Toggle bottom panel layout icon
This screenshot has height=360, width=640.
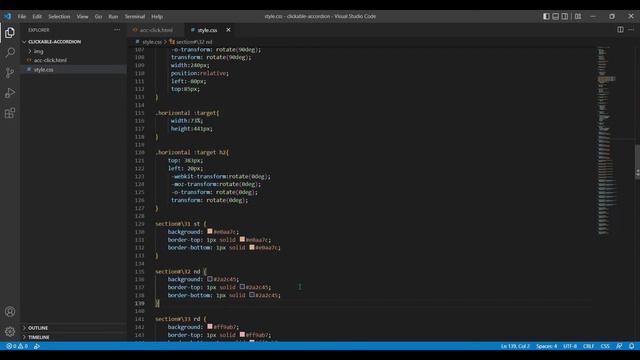coord(556,16)
